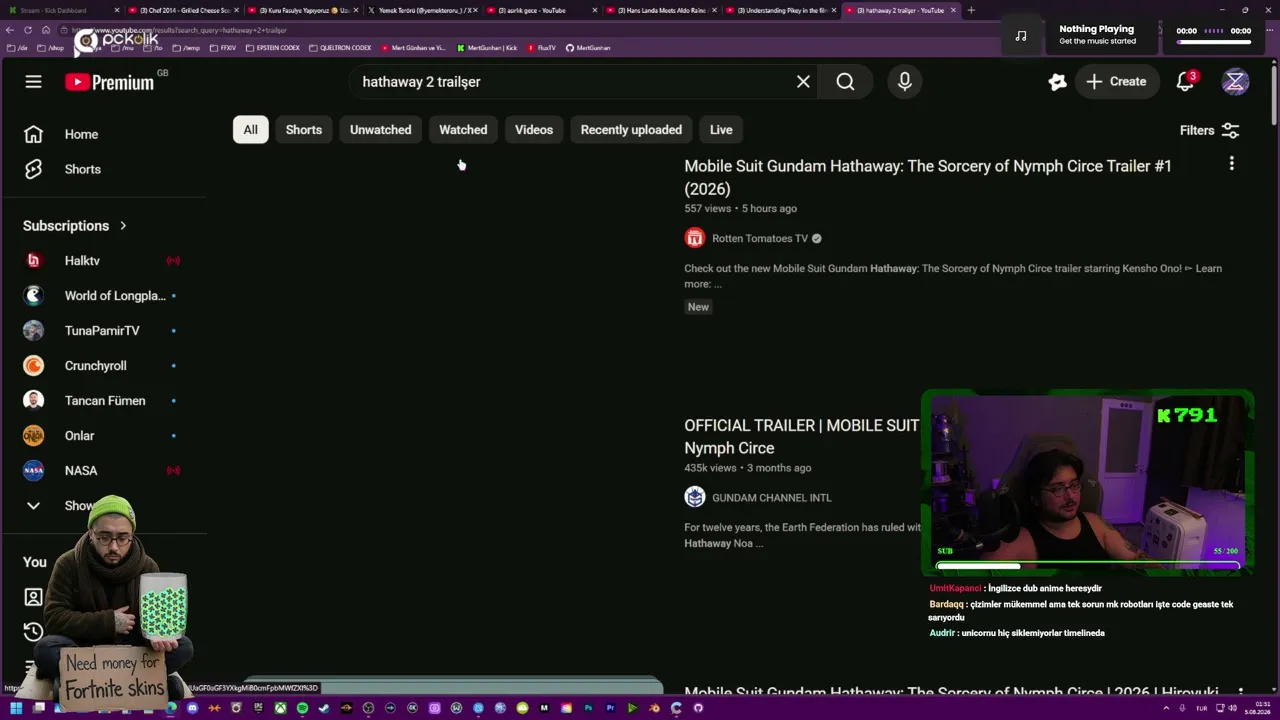Image resolution: width=1280 pixels, height=720 pixels.
Task: Open GUNDAM CHANNEL INTL channel avatar
Action: [695, 497]
